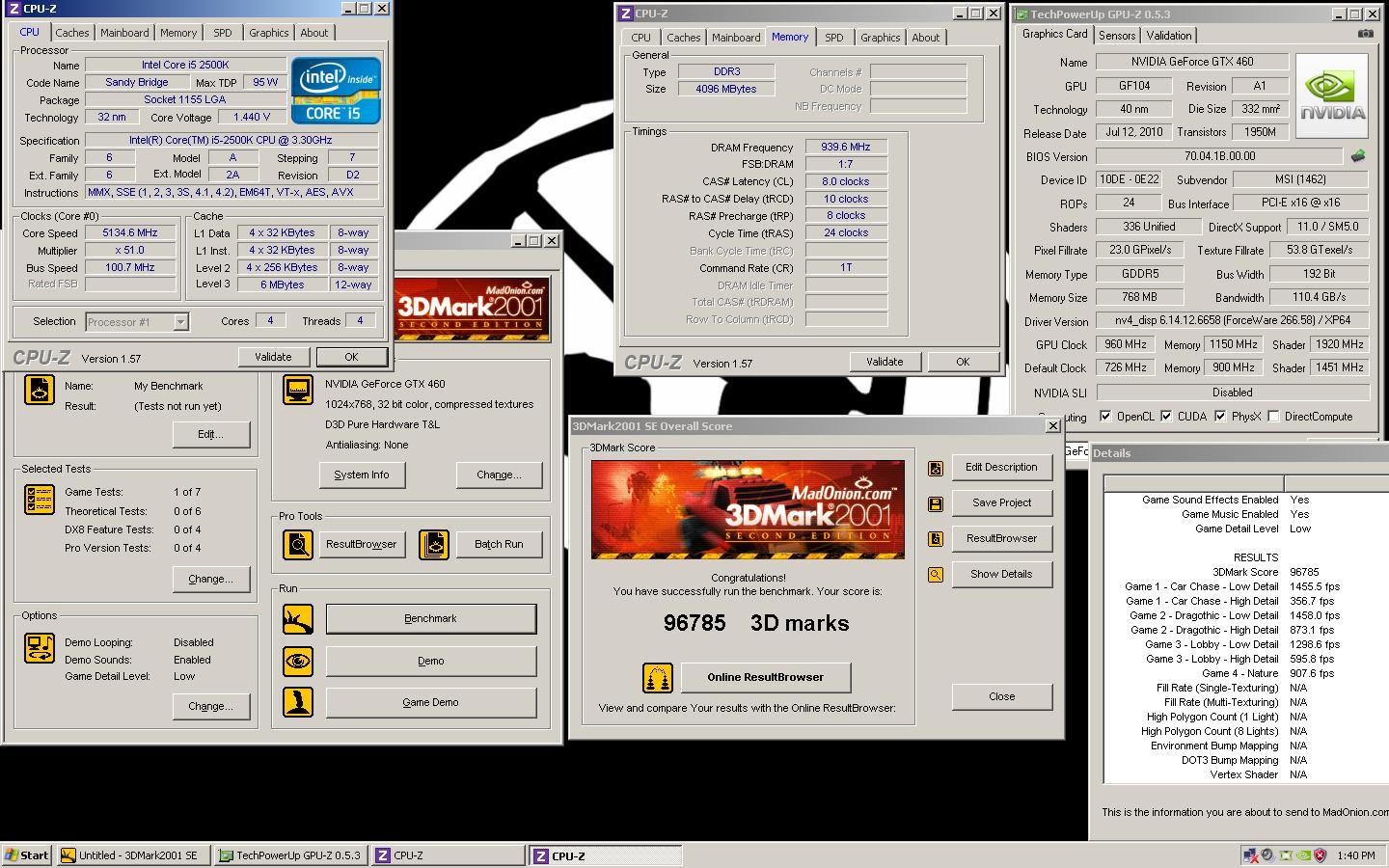Click the NVIDIA logo in GPU-Z
Viewport: 1389px width, 868px height.
pyautogui.click(x=1332, y=96)
